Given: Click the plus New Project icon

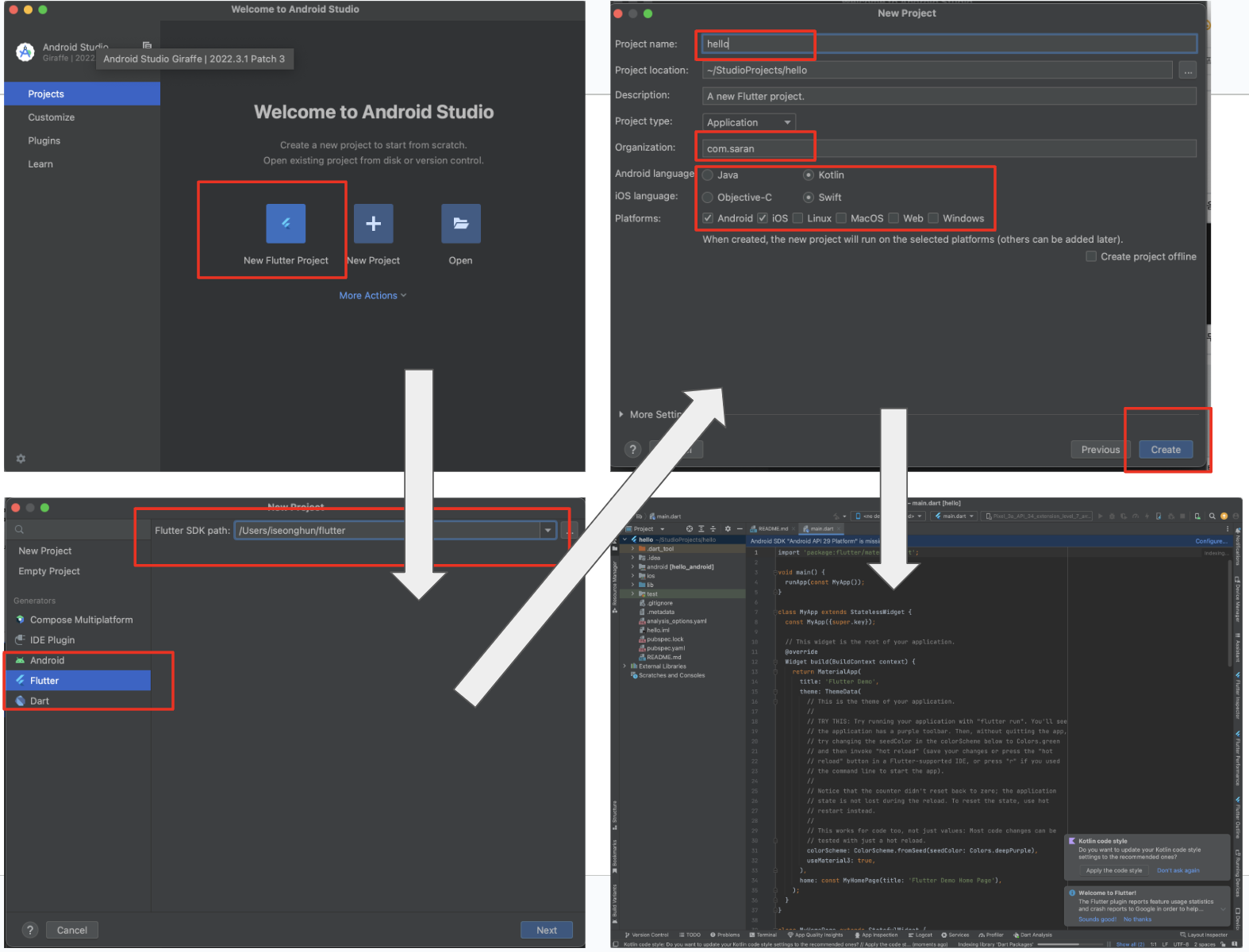Looking at the screenshot, I should pos(373,224).
